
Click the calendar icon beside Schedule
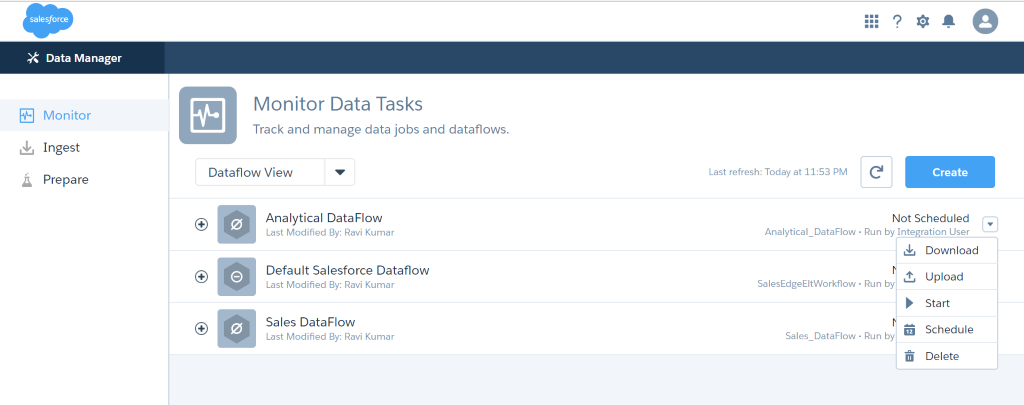click(x=909, y=330)
